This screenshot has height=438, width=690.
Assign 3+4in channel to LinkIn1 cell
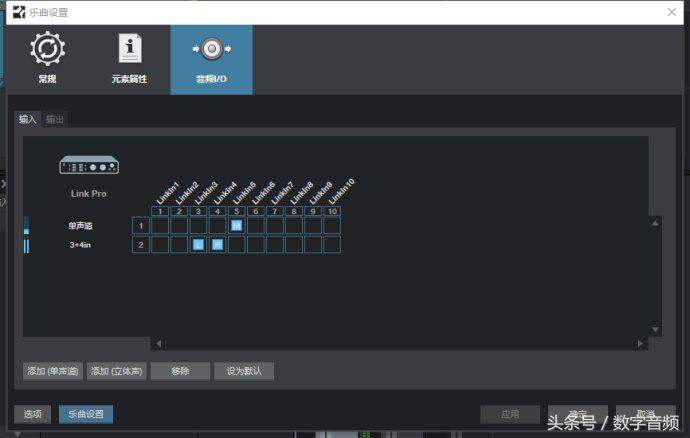coord(160,245)
